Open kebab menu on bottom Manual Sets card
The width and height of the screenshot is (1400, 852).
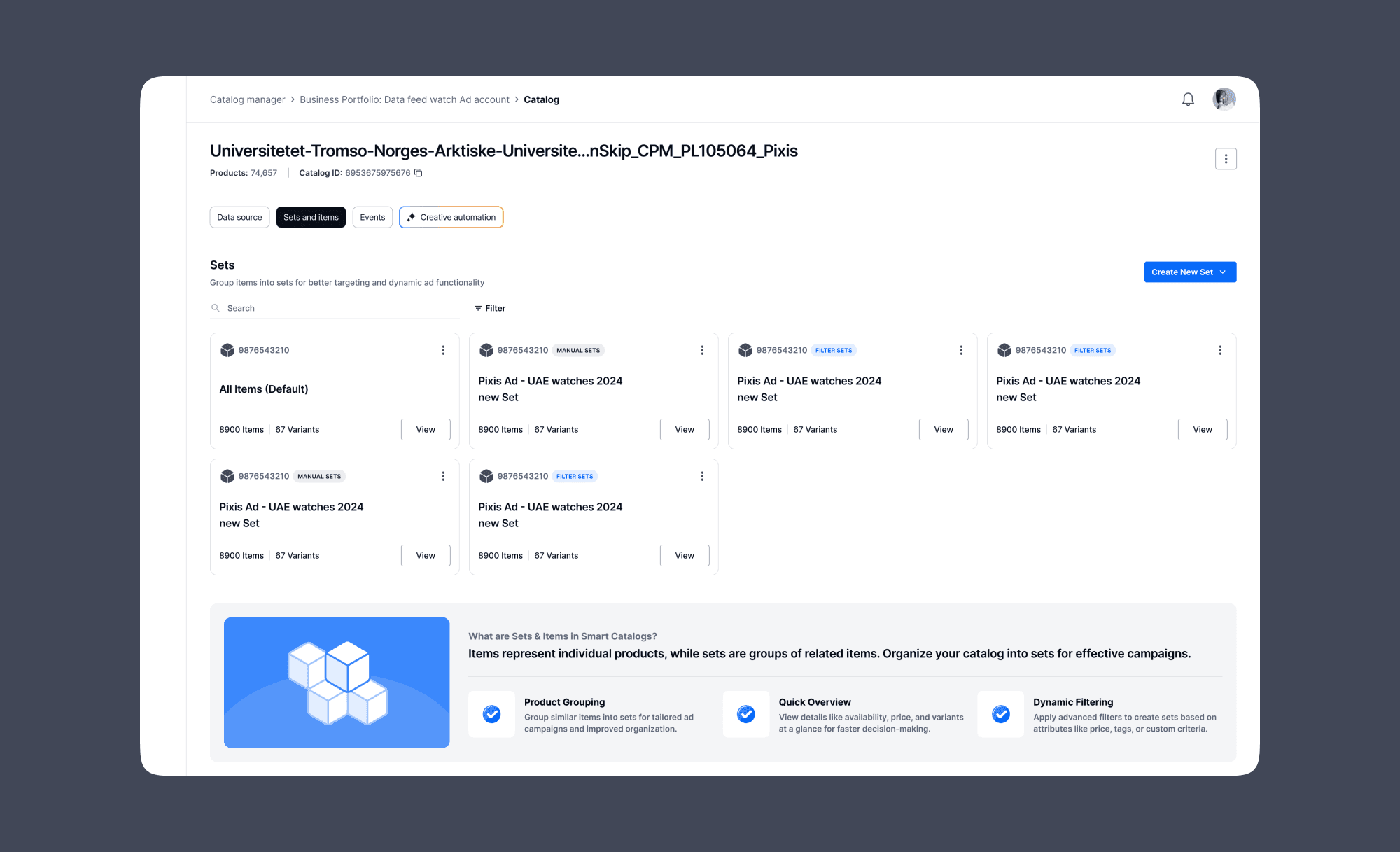tap(443, 476)
